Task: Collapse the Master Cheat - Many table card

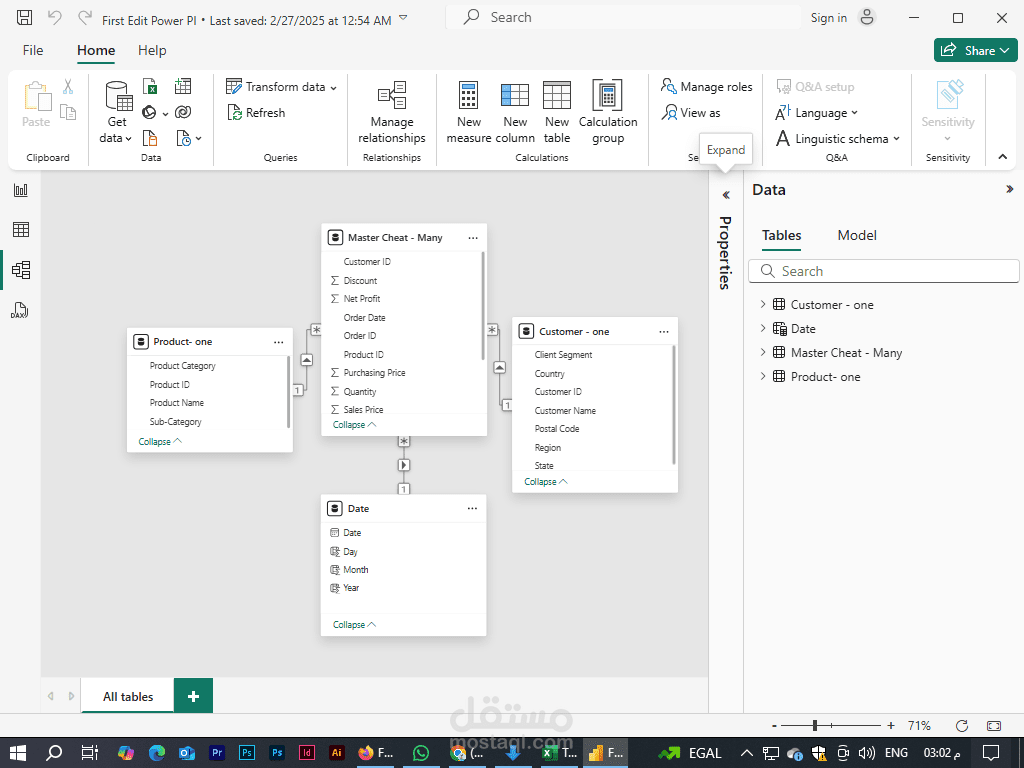Action: pyautogui.click(x=354, y=425)
